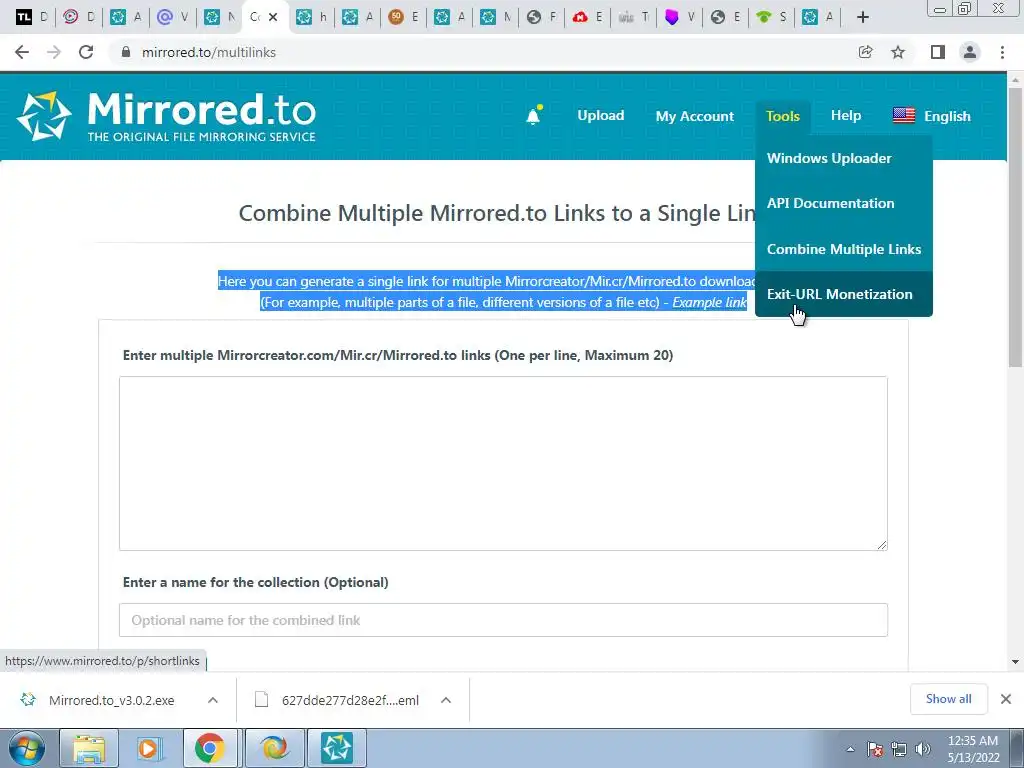Close the downloads bar

coord(1006,699)
